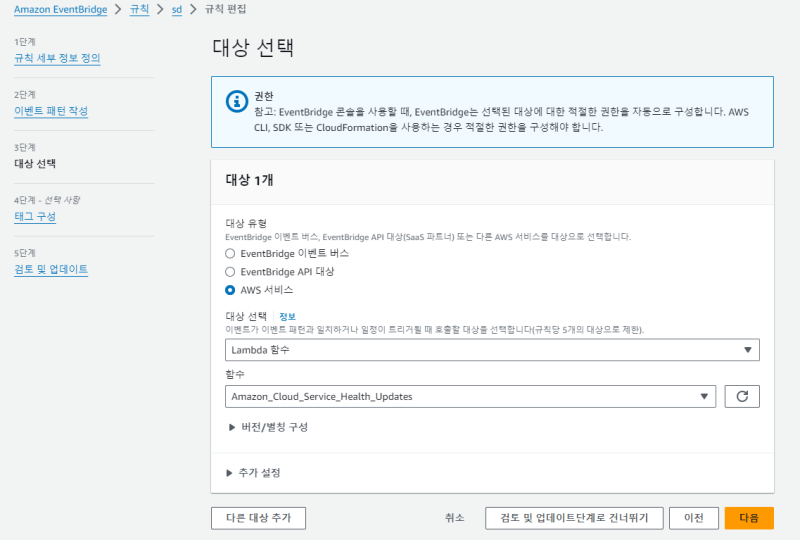Select AWS 서비스 radio button
800x540 pixels.
[231, 290]
